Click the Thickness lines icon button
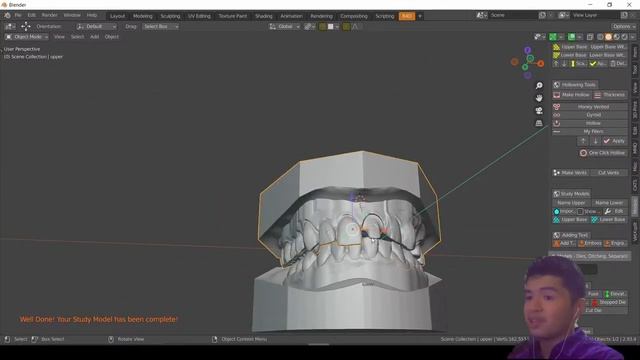Screen dimensions: 640x360 [x=610, y=95]
